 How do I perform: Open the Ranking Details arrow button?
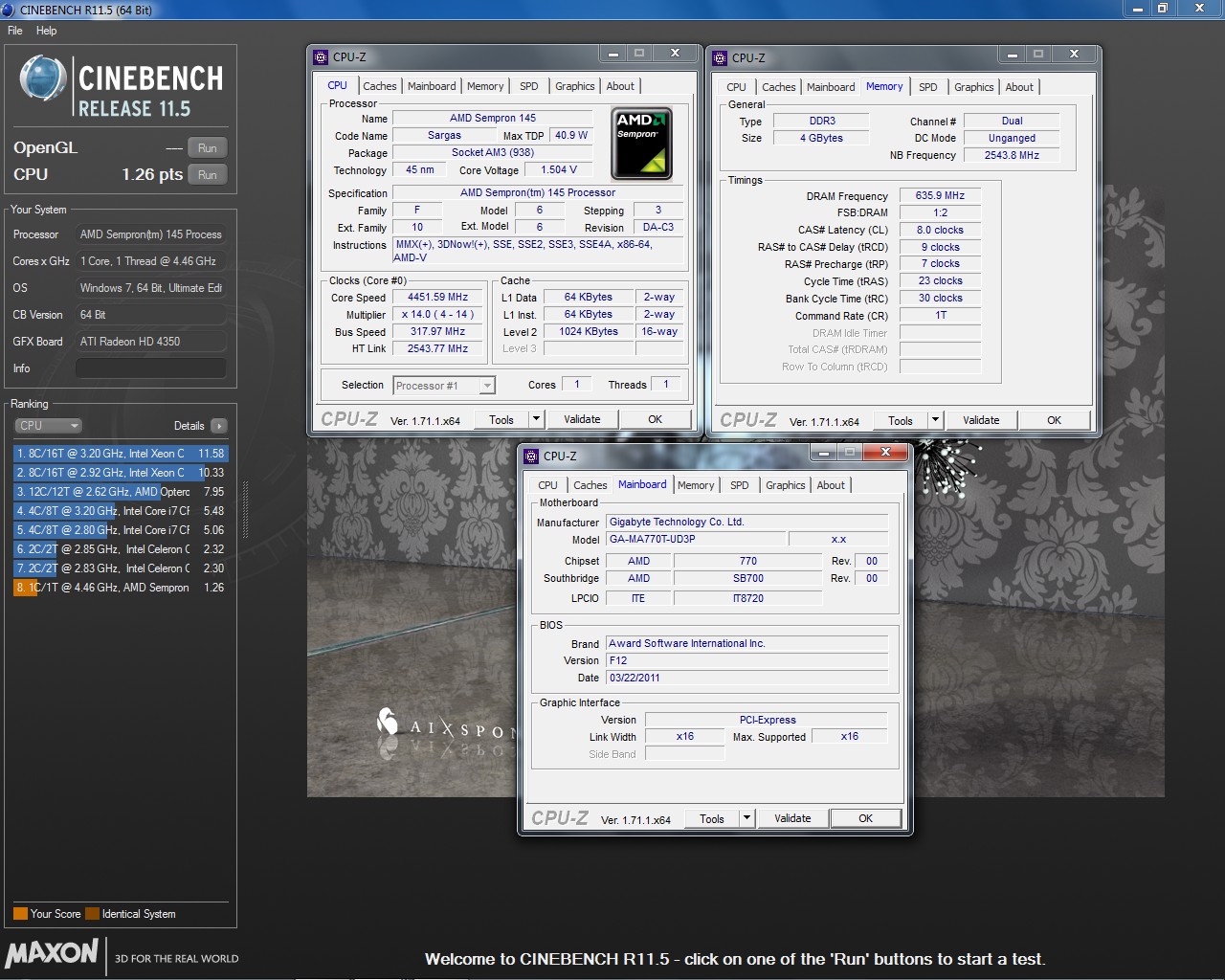coord(219,426)
